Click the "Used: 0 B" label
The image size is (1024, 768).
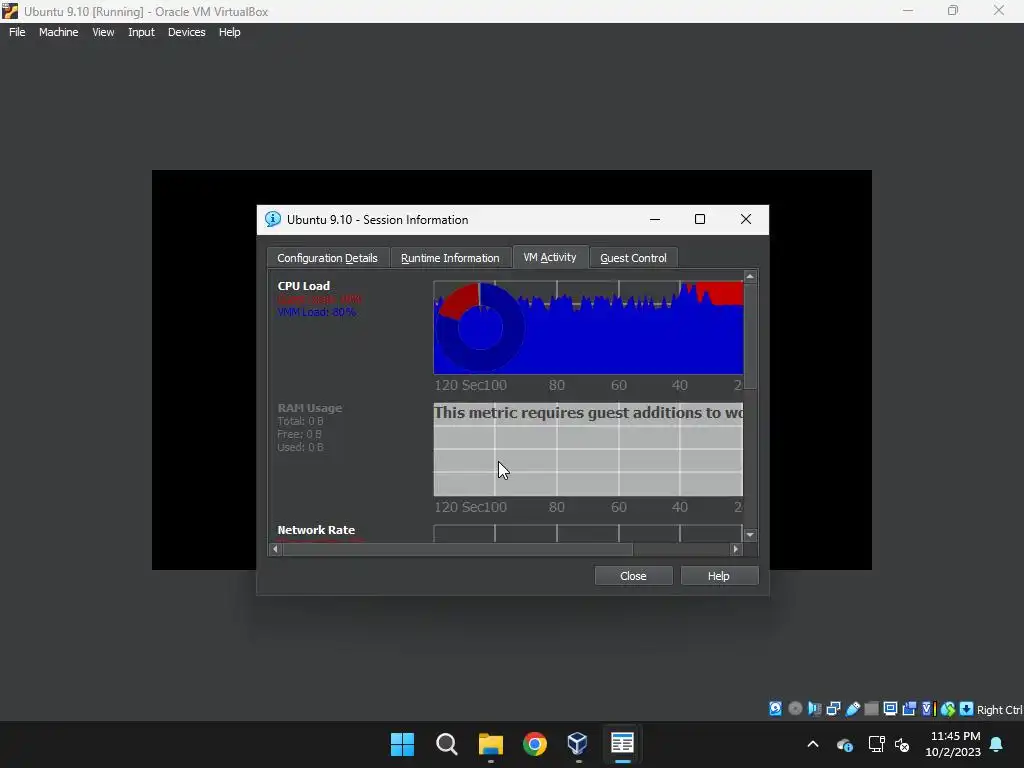(300, 447)
